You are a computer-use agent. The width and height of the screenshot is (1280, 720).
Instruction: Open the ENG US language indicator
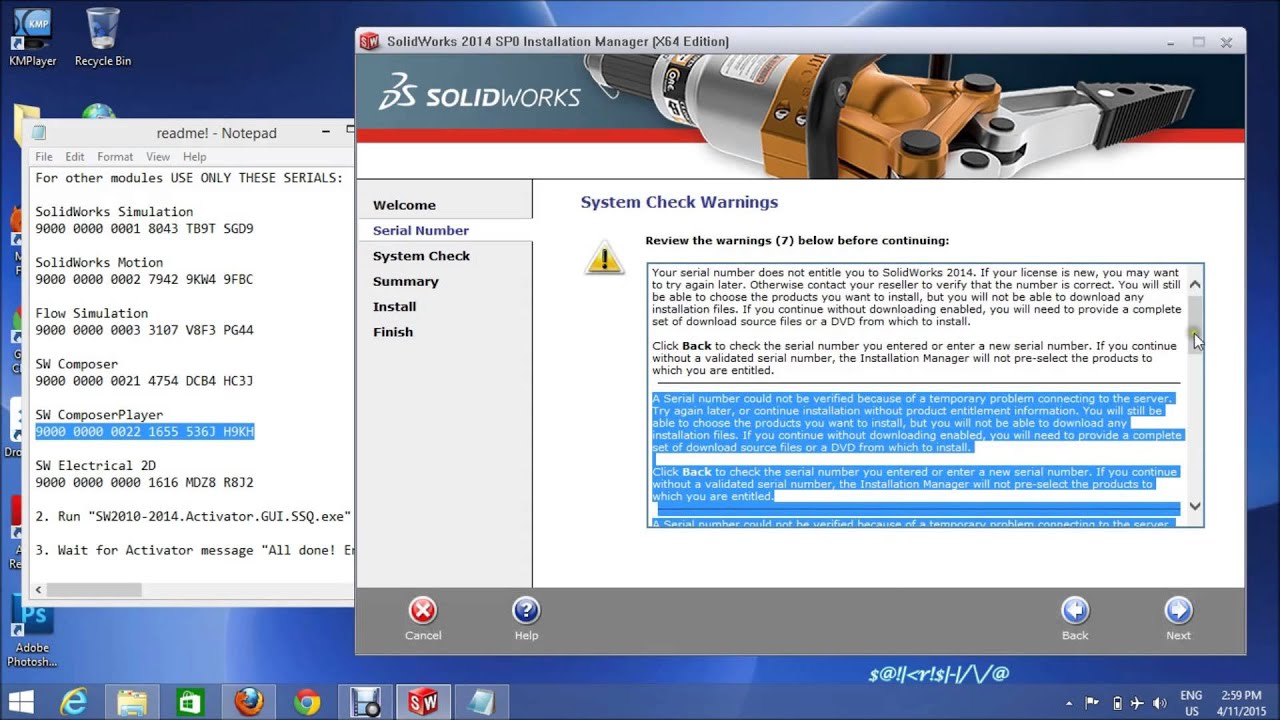pyautogui.click(x=1191, y=702)
